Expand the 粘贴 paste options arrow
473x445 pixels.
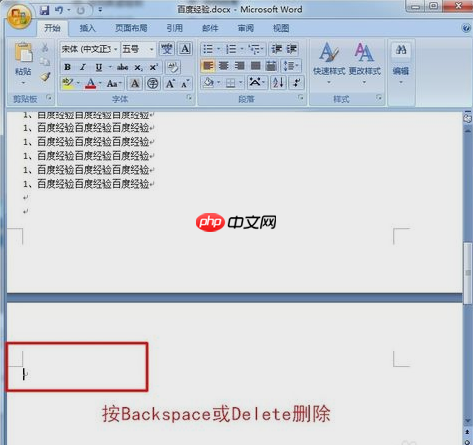point(23,82)
